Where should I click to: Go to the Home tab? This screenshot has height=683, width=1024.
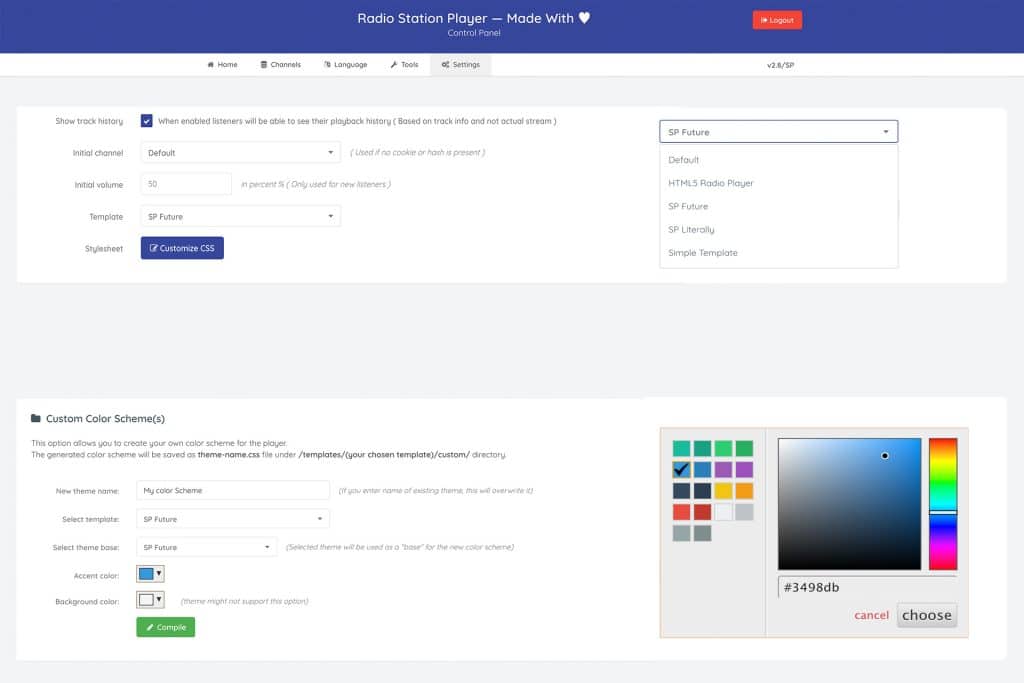click(x=222, y=65)
